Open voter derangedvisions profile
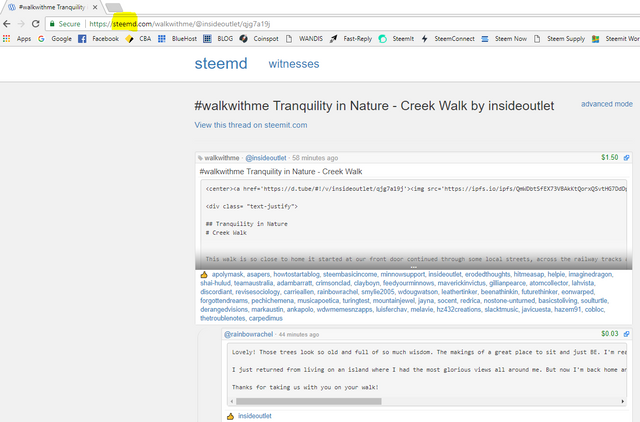 click(x=224, y=310)
